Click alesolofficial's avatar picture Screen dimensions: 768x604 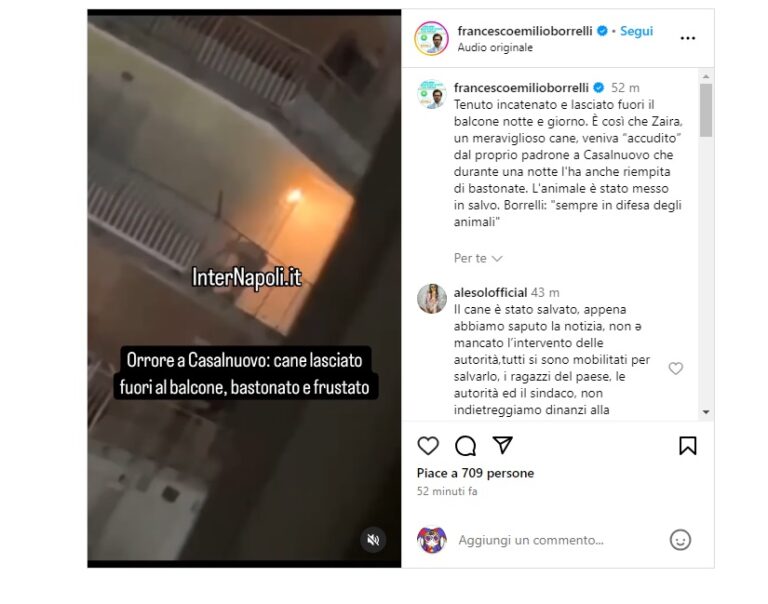coord(432,298)
